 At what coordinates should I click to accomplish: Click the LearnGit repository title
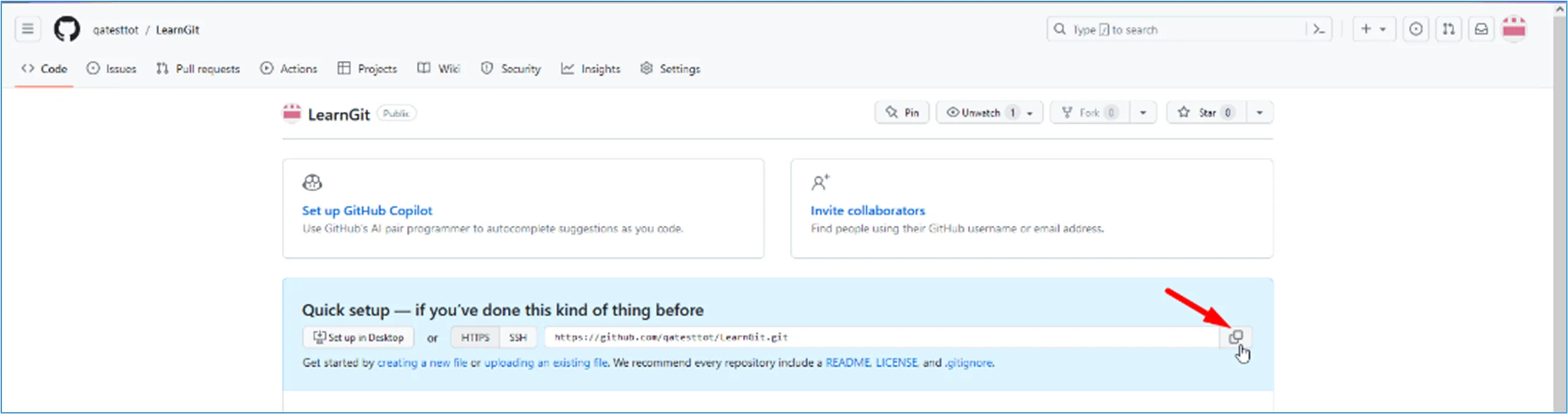[x=338, y=114]
